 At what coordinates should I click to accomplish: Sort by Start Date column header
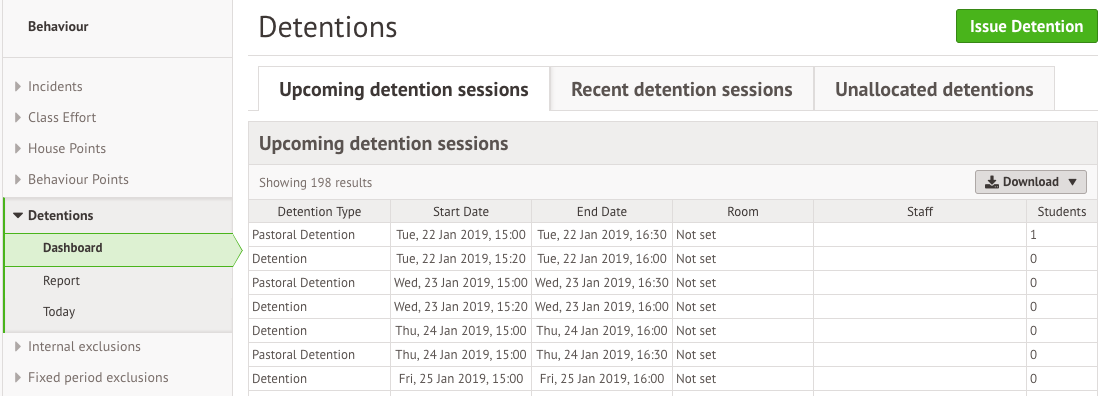pyautogui.click(x=460, y=211)
